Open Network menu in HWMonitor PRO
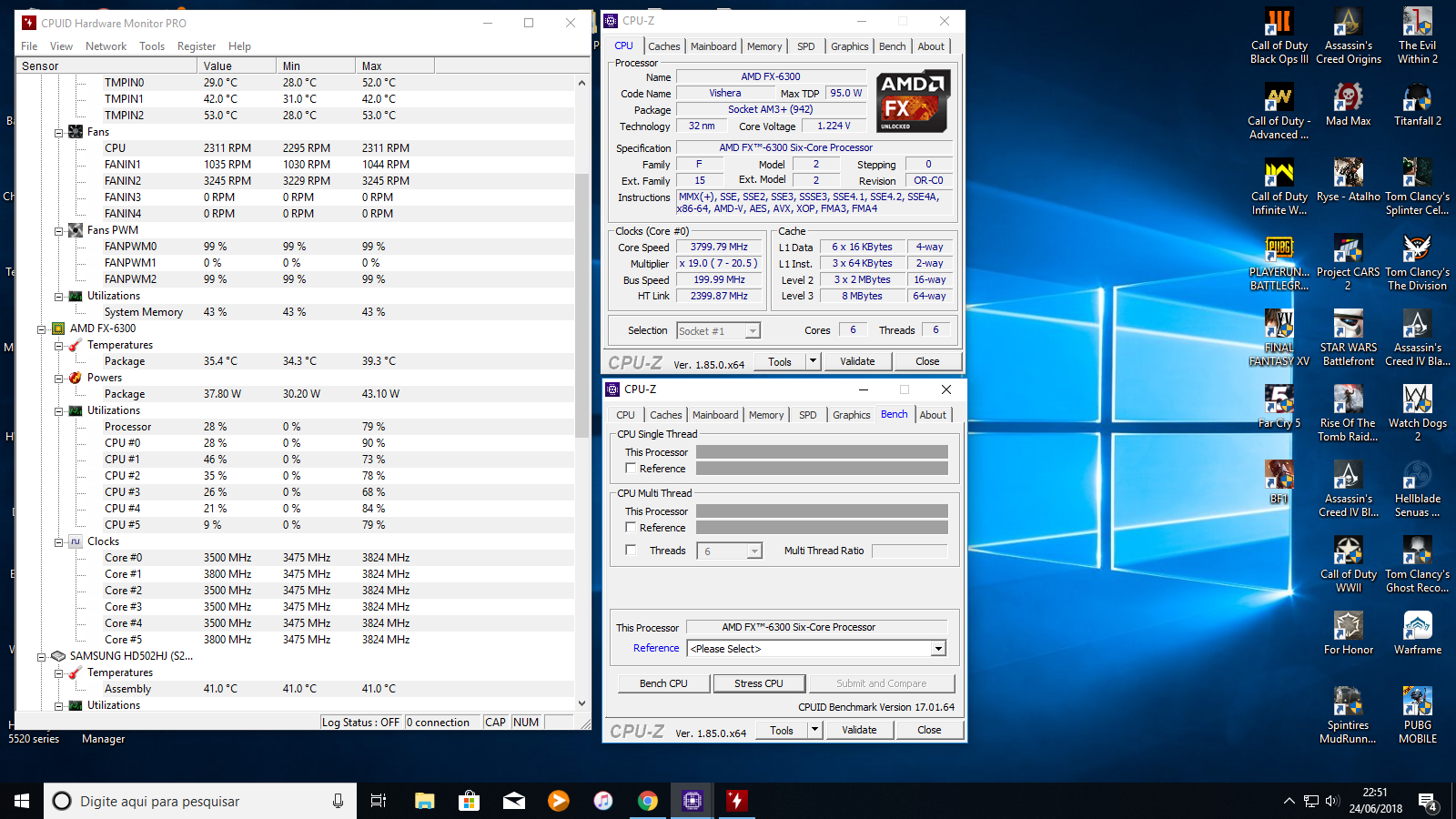This screenshot has height=819, width=1456. pyautogui.click(x=106, y=46)
